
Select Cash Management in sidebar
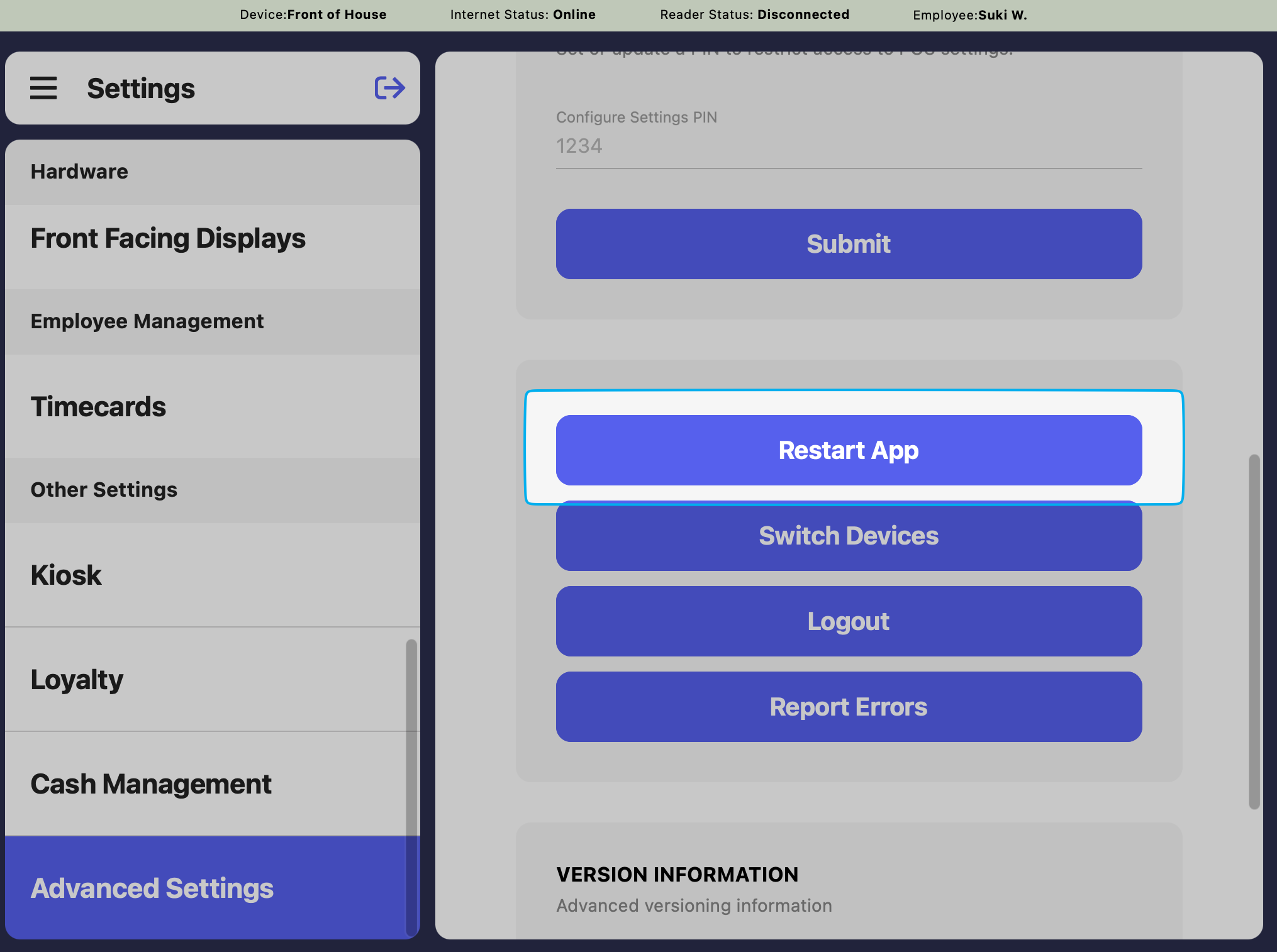(x=151, y=784)
